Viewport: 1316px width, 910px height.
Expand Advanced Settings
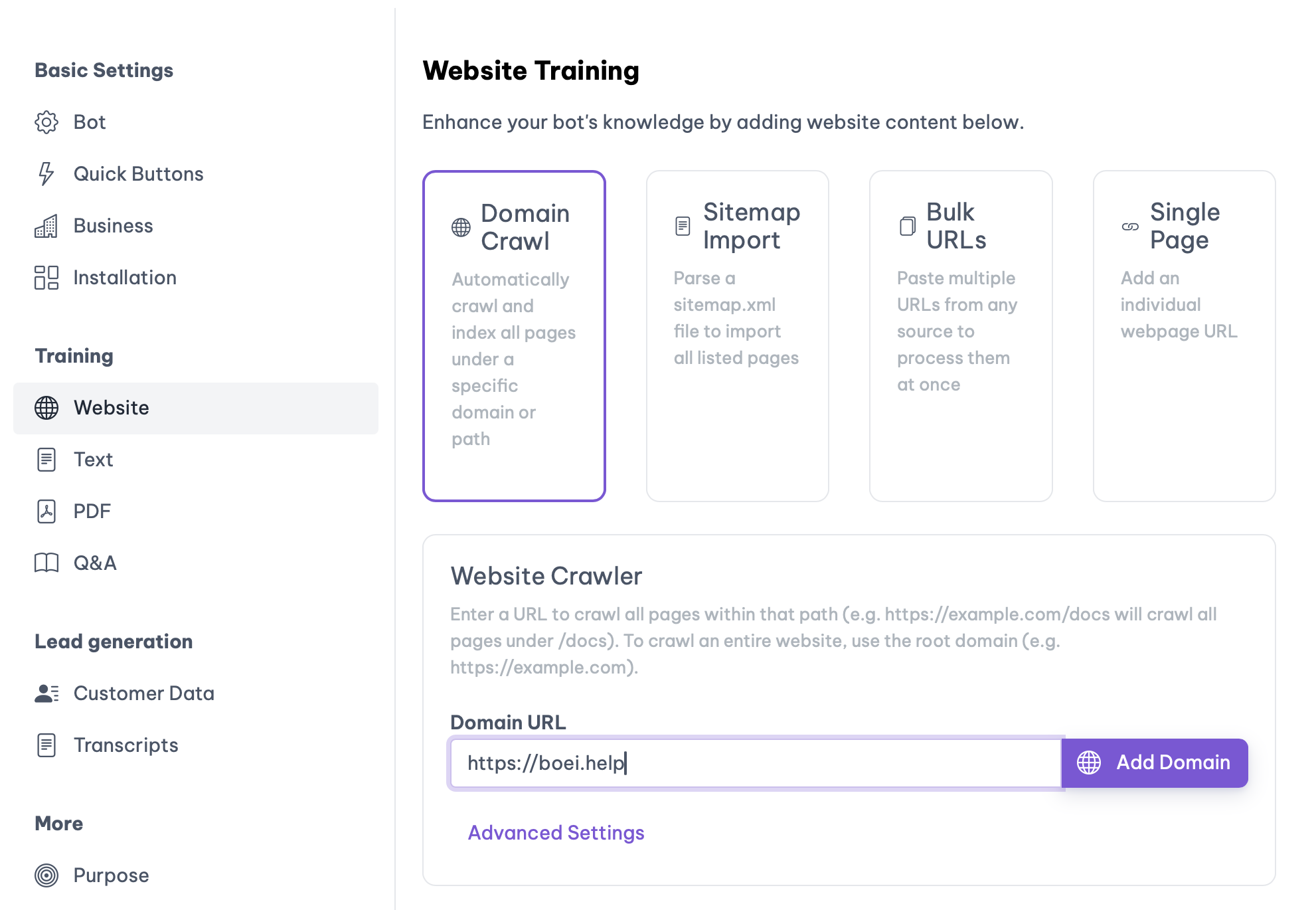(x=556, y=833)
